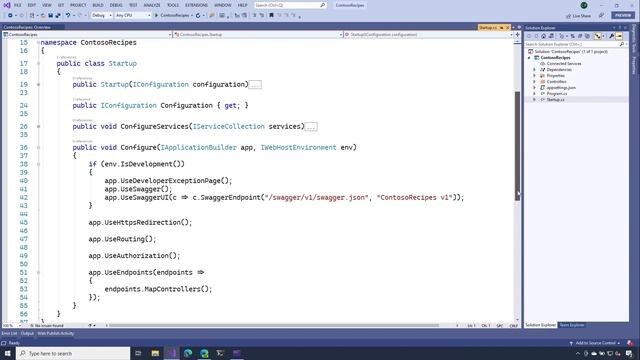Open the PROJECT menu

coord(78,5)
